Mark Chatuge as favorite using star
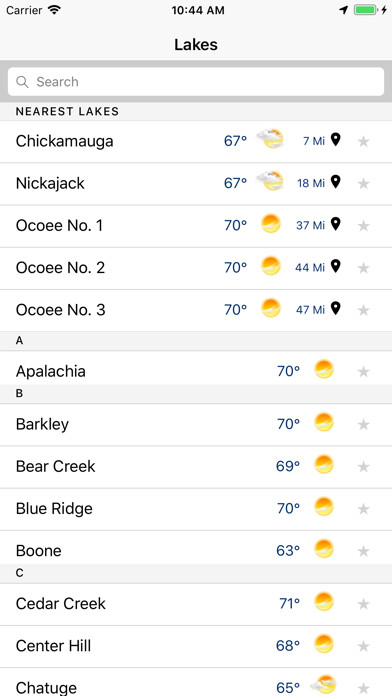 [x=364, y=688]
